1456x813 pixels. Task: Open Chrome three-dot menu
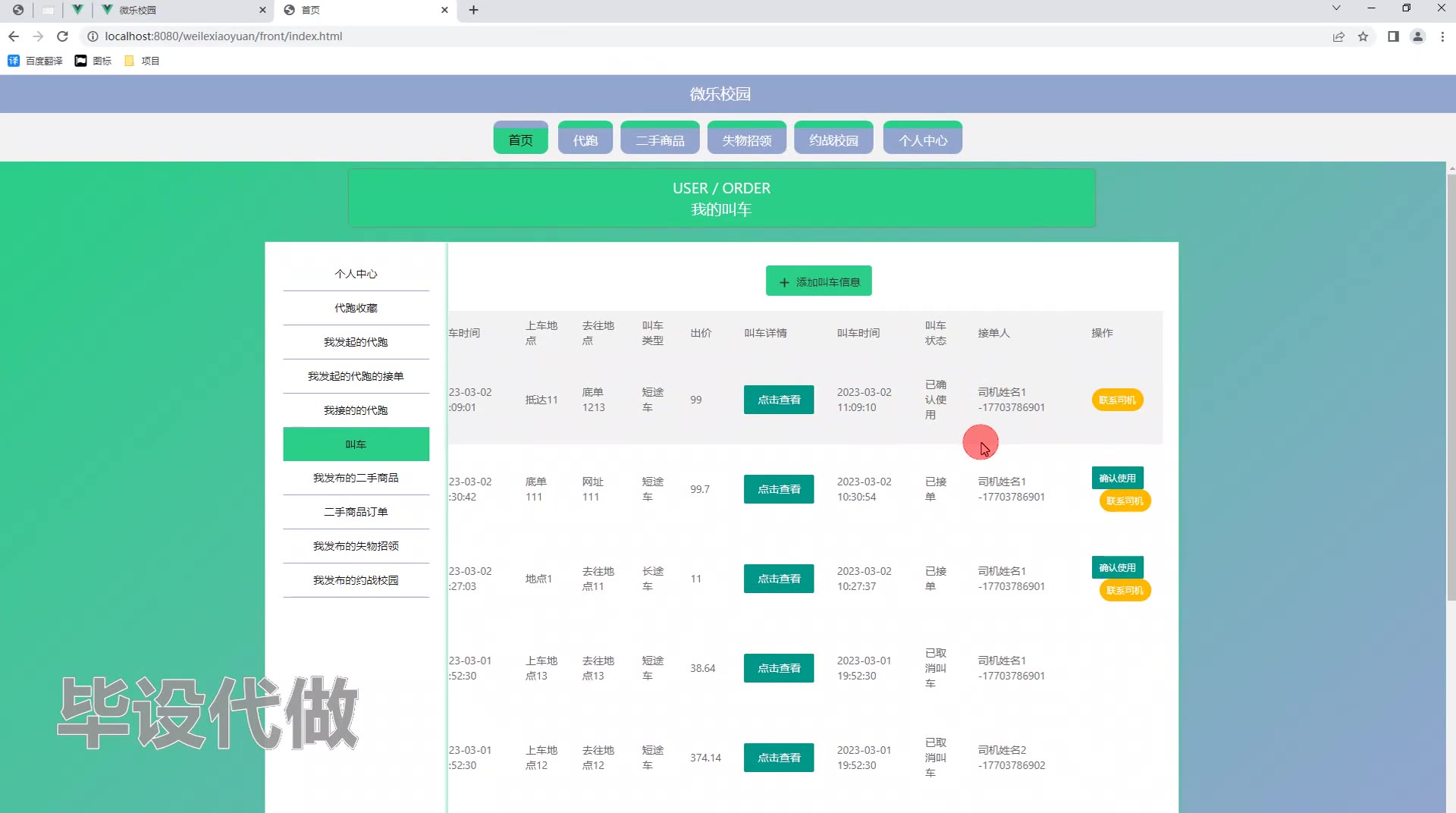(1442, 36)
